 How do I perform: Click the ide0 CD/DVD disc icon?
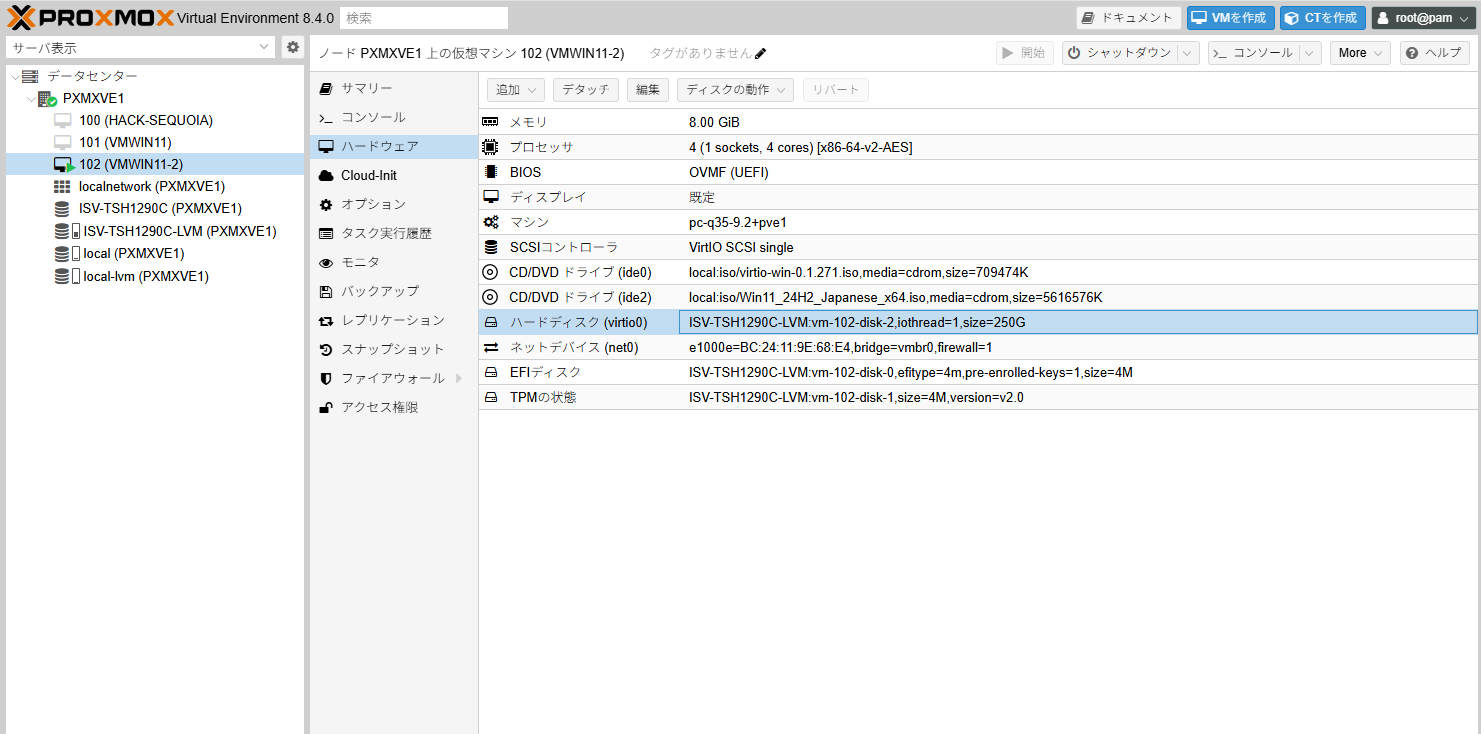point(490,272)
